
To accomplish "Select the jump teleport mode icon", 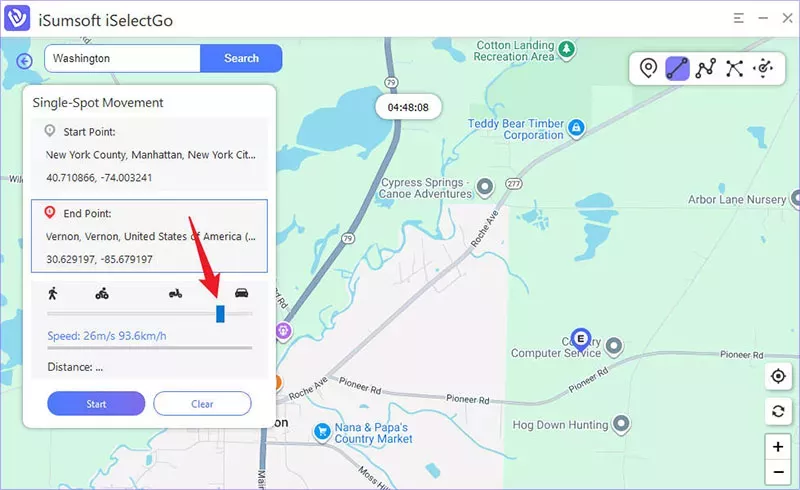I will tap(734, 68).
